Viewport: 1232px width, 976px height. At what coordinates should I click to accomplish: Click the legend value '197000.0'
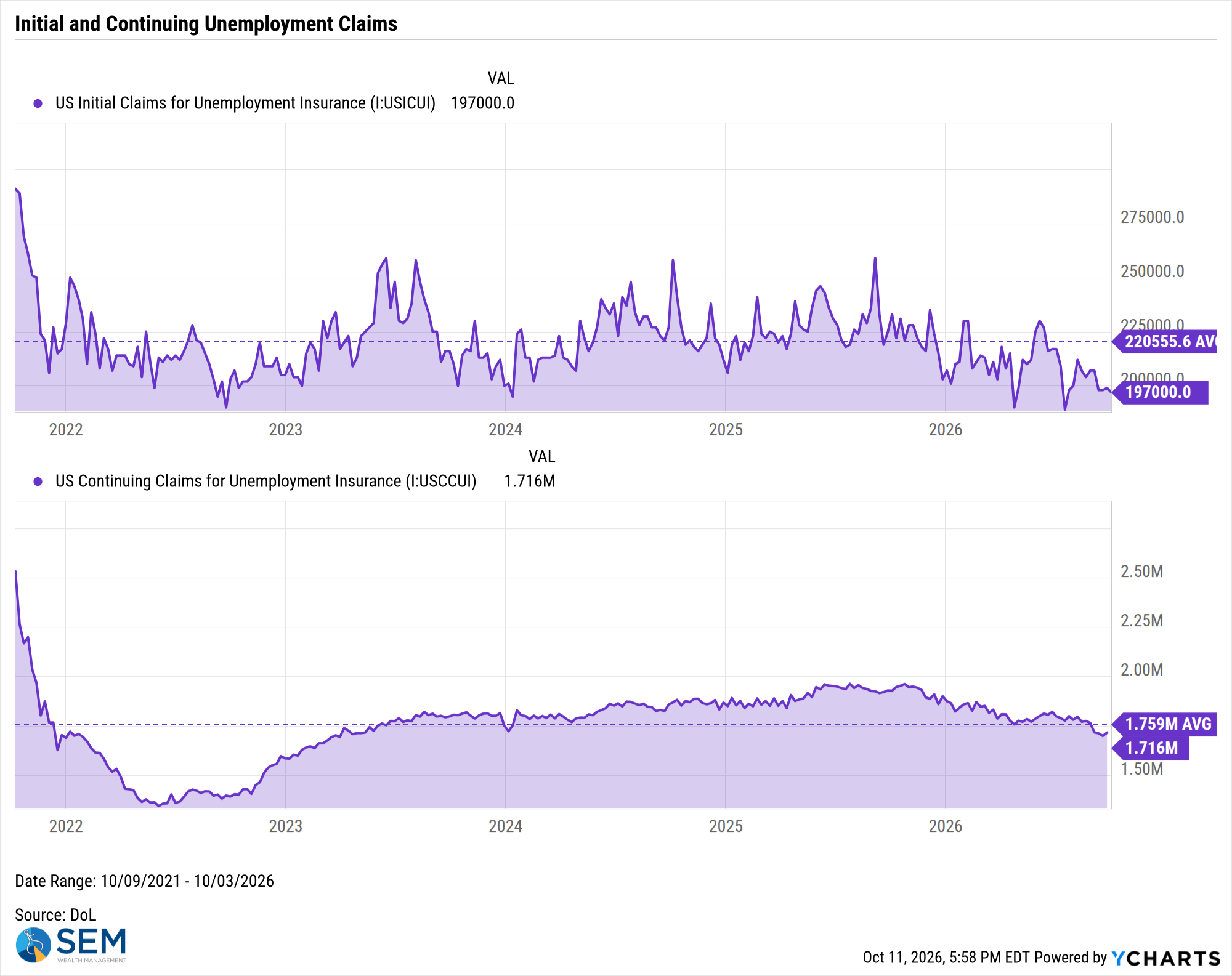(482, 103)
